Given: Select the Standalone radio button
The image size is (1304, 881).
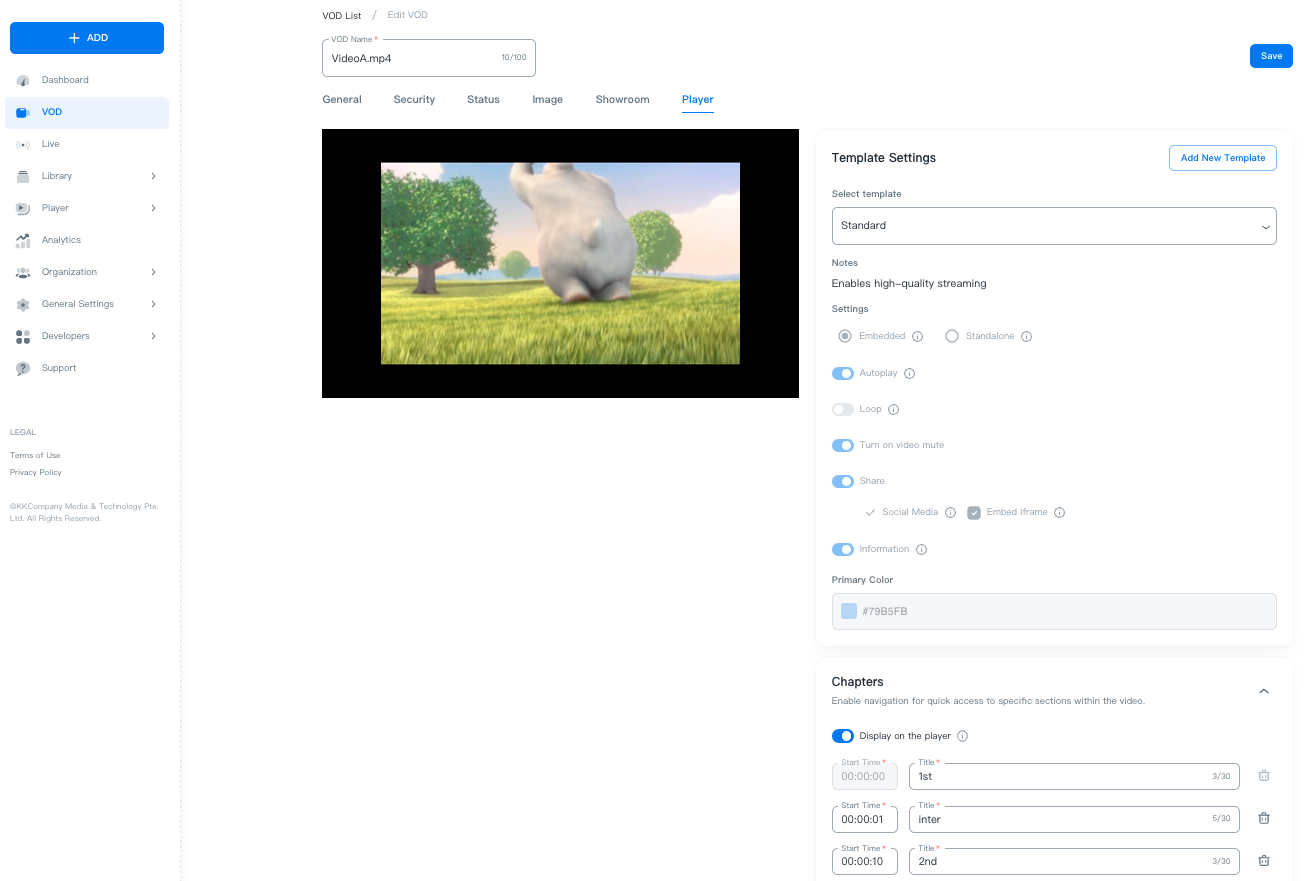Looking at the screenshot, I should coord(952,336).
